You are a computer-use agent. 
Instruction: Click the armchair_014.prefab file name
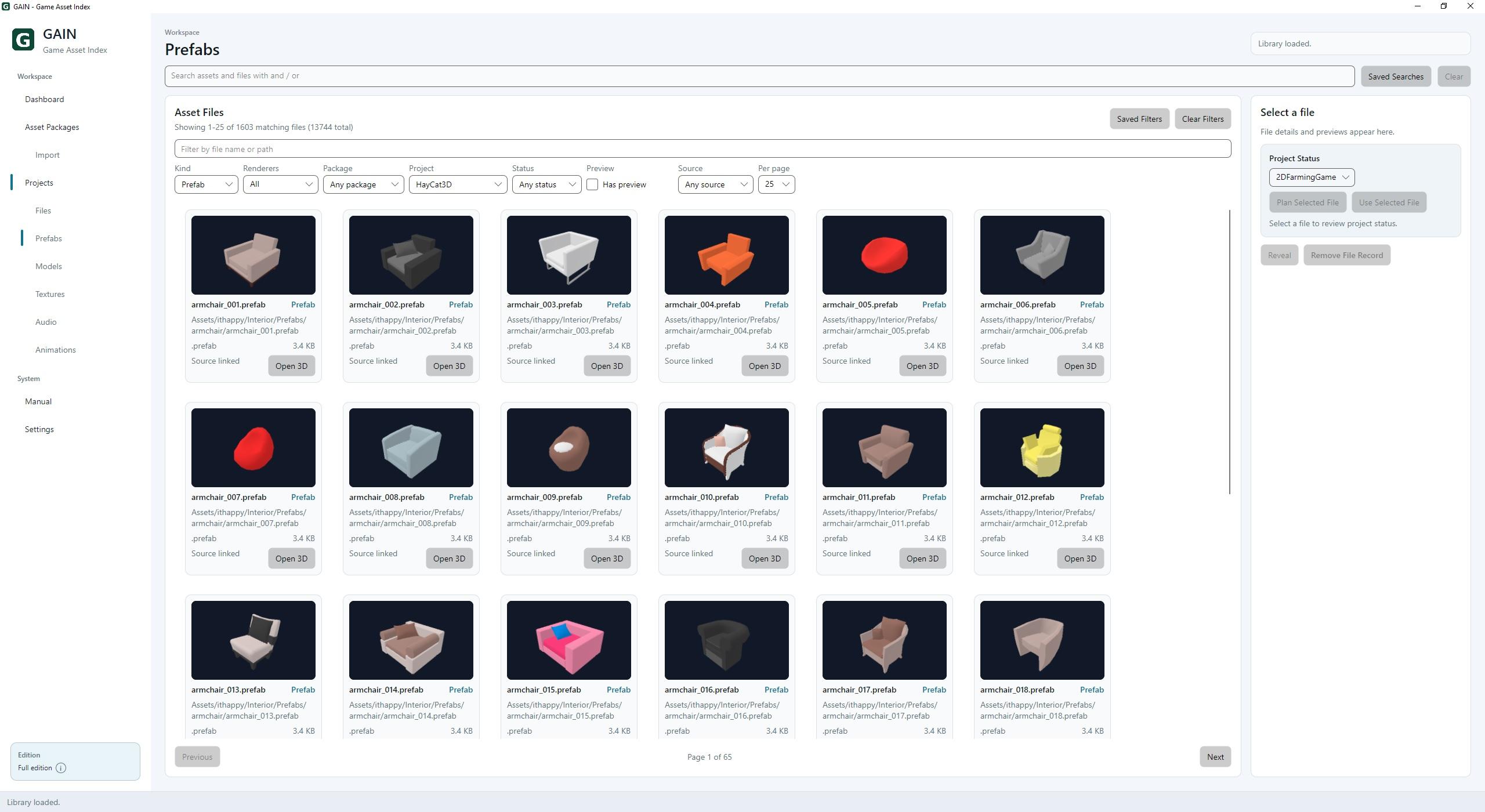click(x=386, y=690)
